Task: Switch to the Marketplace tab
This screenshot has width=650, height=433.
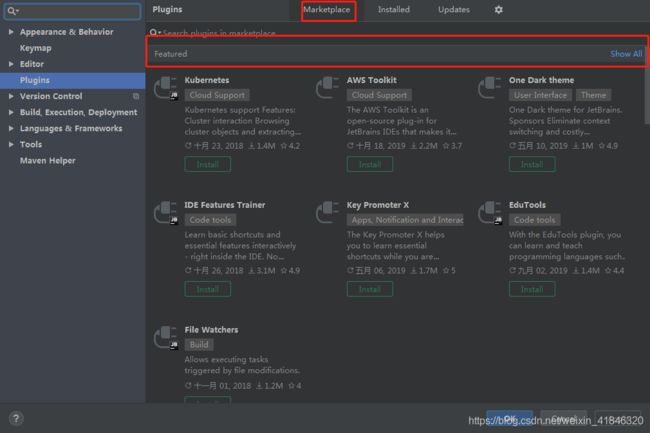Action: tap(327, 10)
